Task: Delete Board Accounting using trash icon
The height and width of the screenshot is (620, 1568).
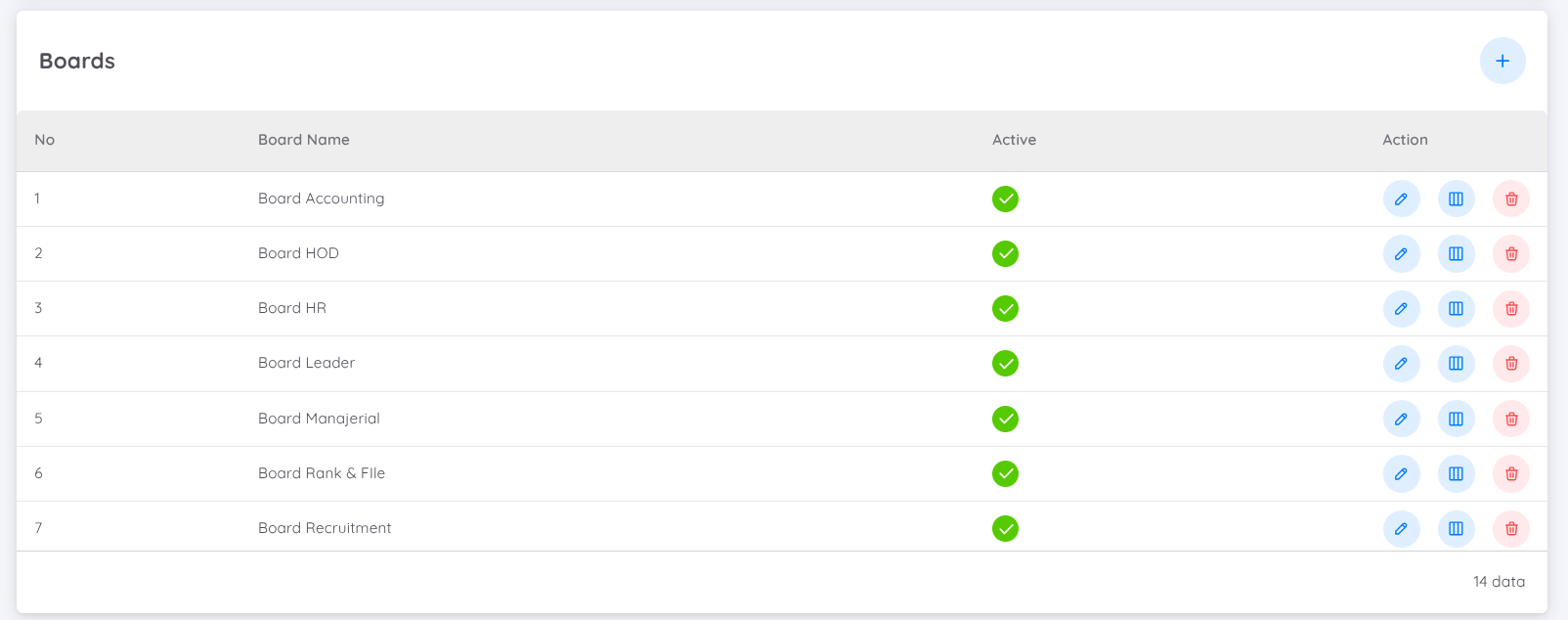Action: pos(1511,199)
